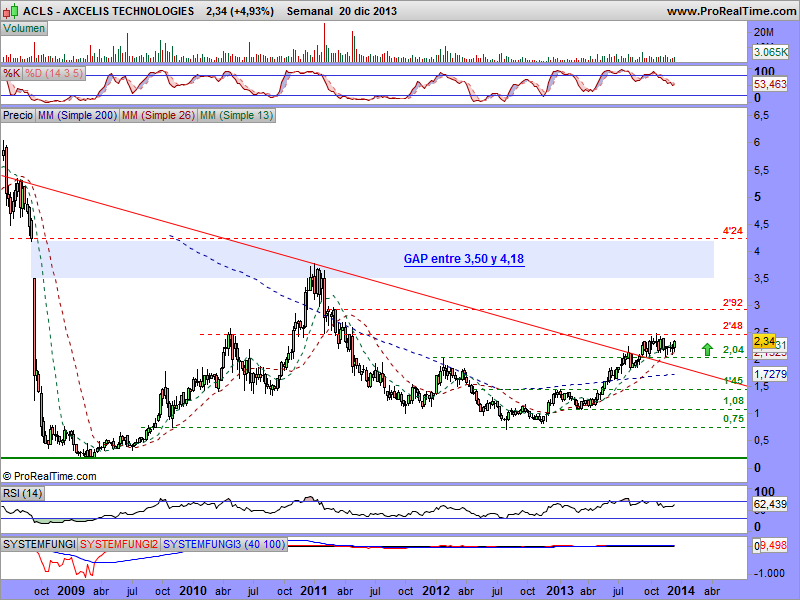Click the 2'92 resistance level label

click(x=733, y=303)
